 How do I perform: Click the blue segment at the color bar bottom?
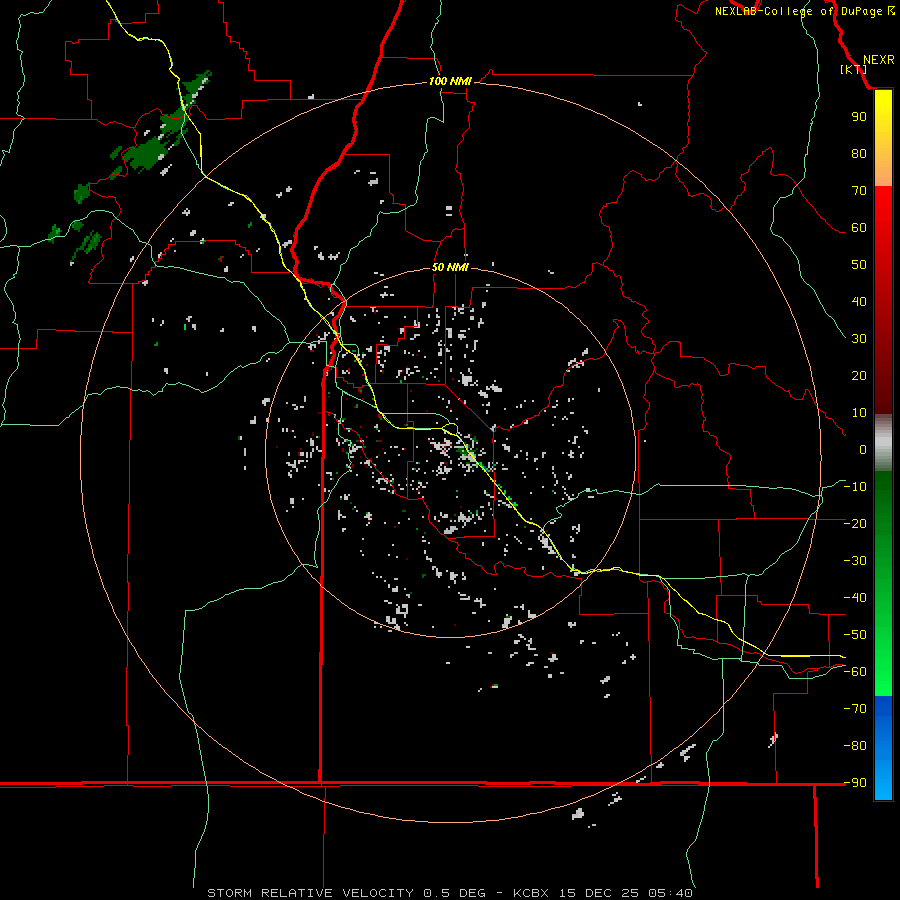[x=883, y=748]
